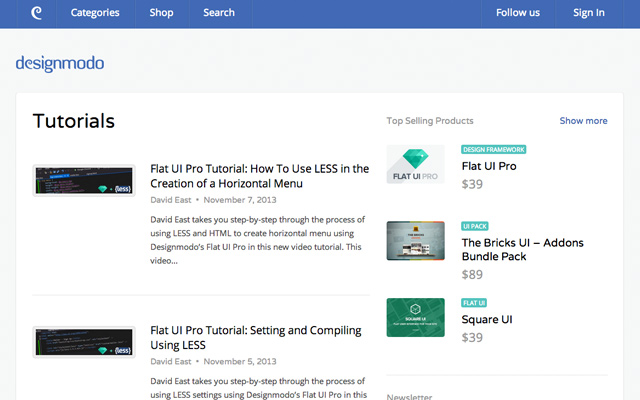Click the Designmodo logo icon in navbar
Image resolution: width=640 pixels, height=400 pixels.
(x=36, y=13)
